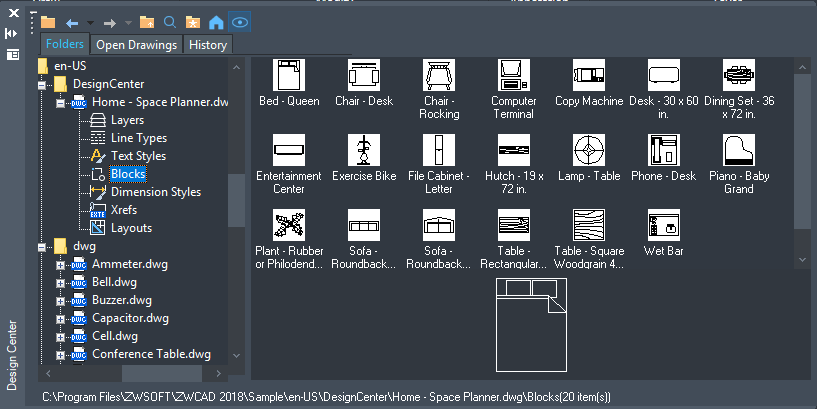Select Layers under Home - Space Planner

pyautogui.click(x=127, y=120)
